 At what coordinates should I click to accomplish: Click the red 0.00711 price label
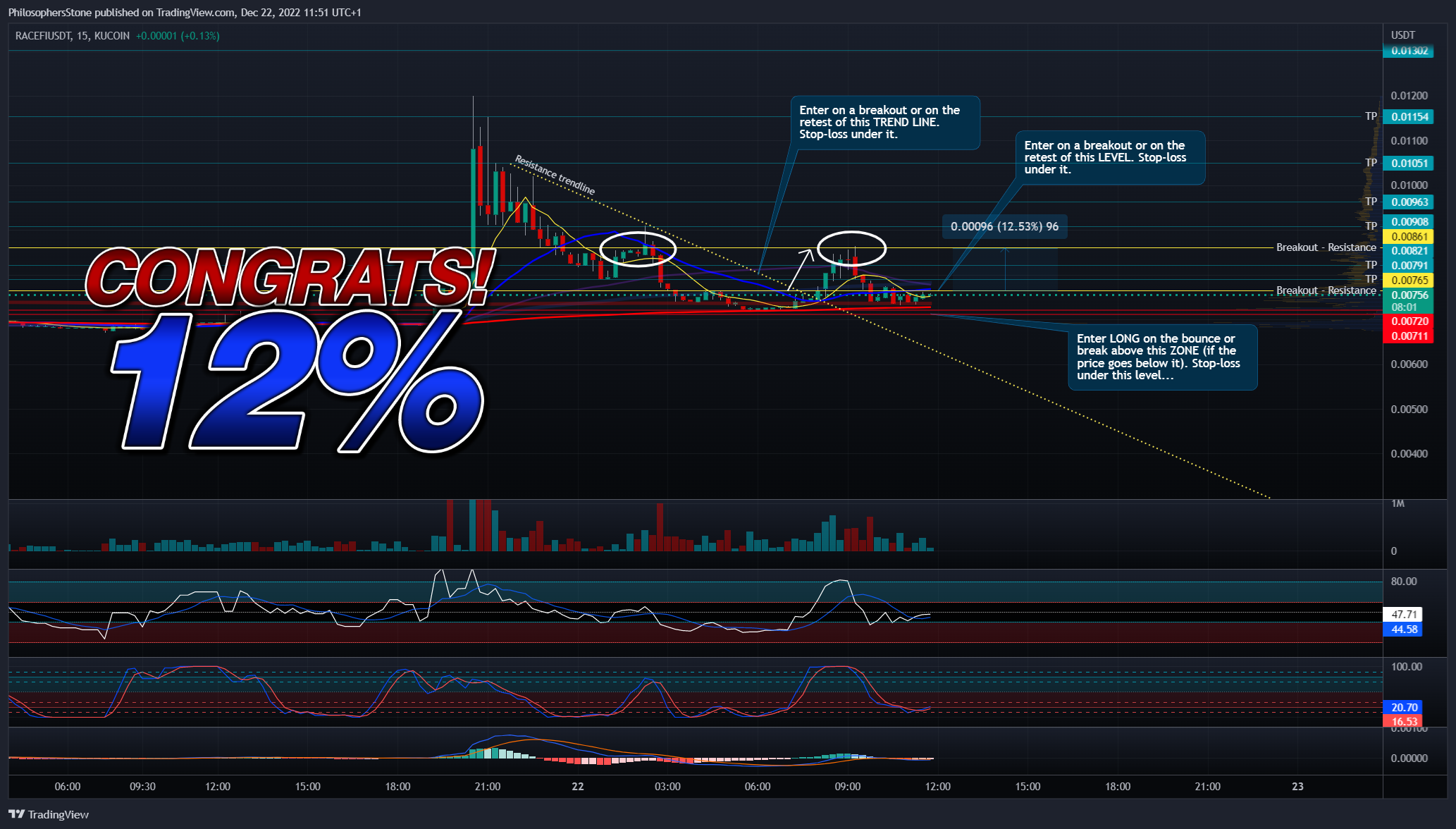[1408, 336]
